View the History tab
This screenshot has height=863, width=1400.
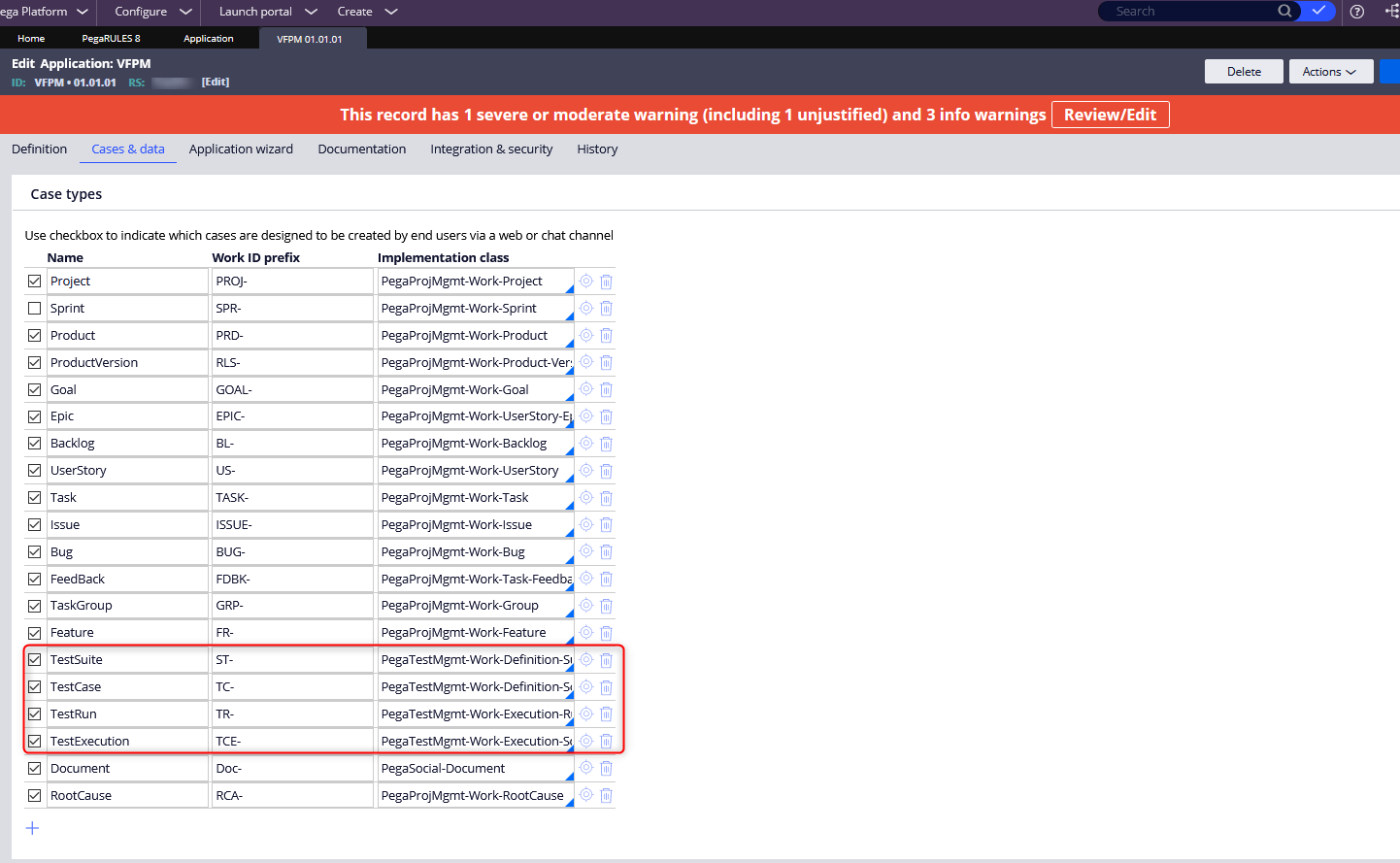tap(597, 149)
